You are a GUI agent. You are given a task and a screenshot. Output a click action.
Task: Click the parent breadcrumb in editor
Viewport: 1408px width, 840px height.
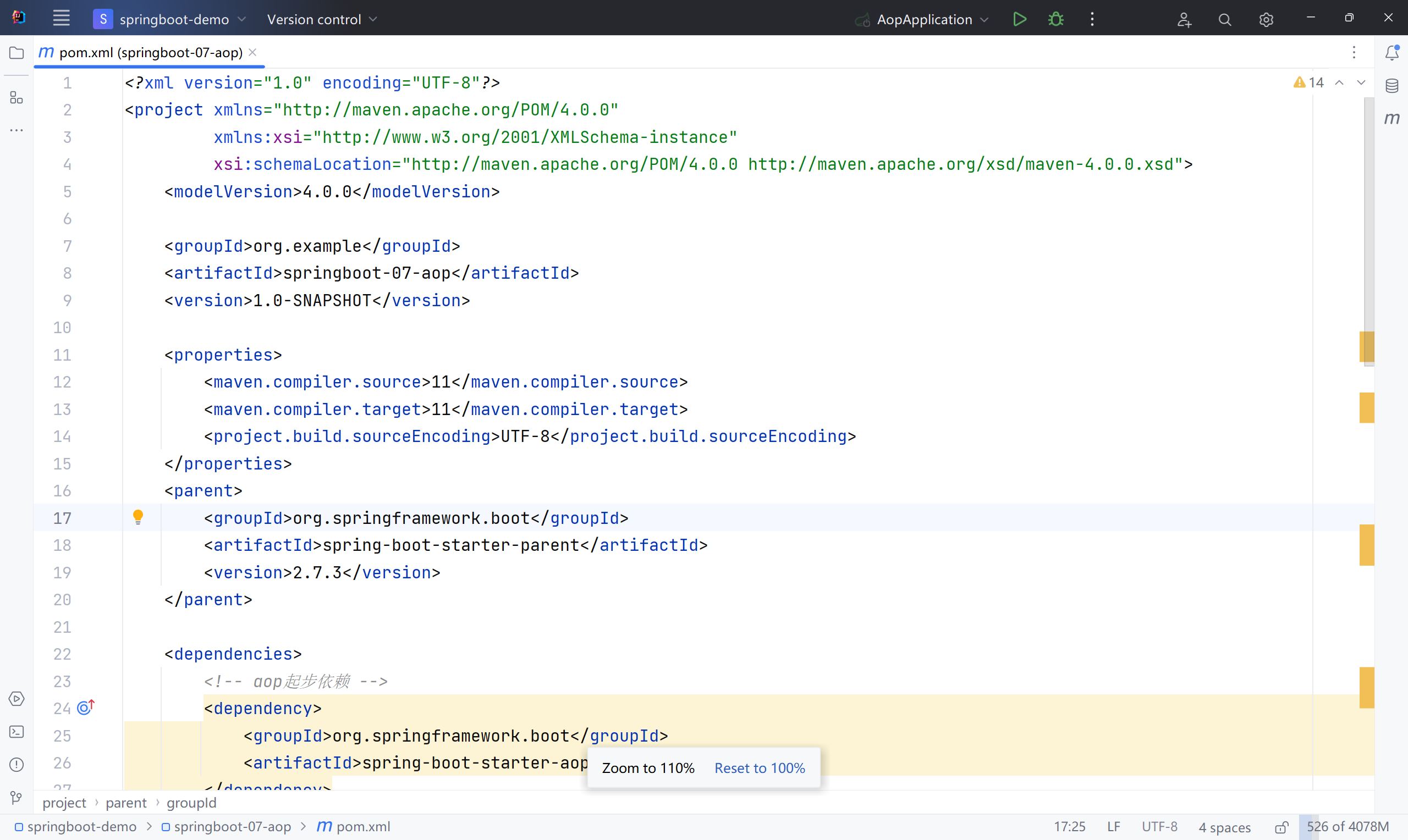tap(126, 802)
